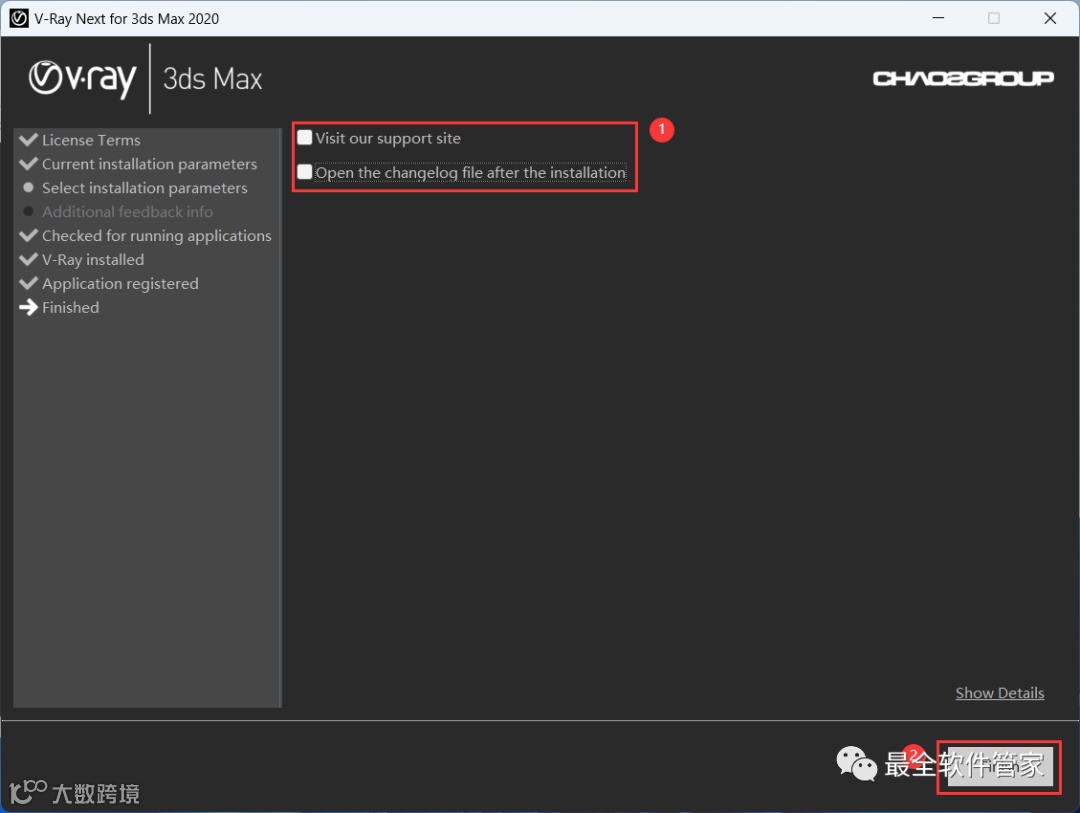Click the checkmark beside Current installation parameters
Viewport: 1080px width, 813px height.
[x=28, y=163]
